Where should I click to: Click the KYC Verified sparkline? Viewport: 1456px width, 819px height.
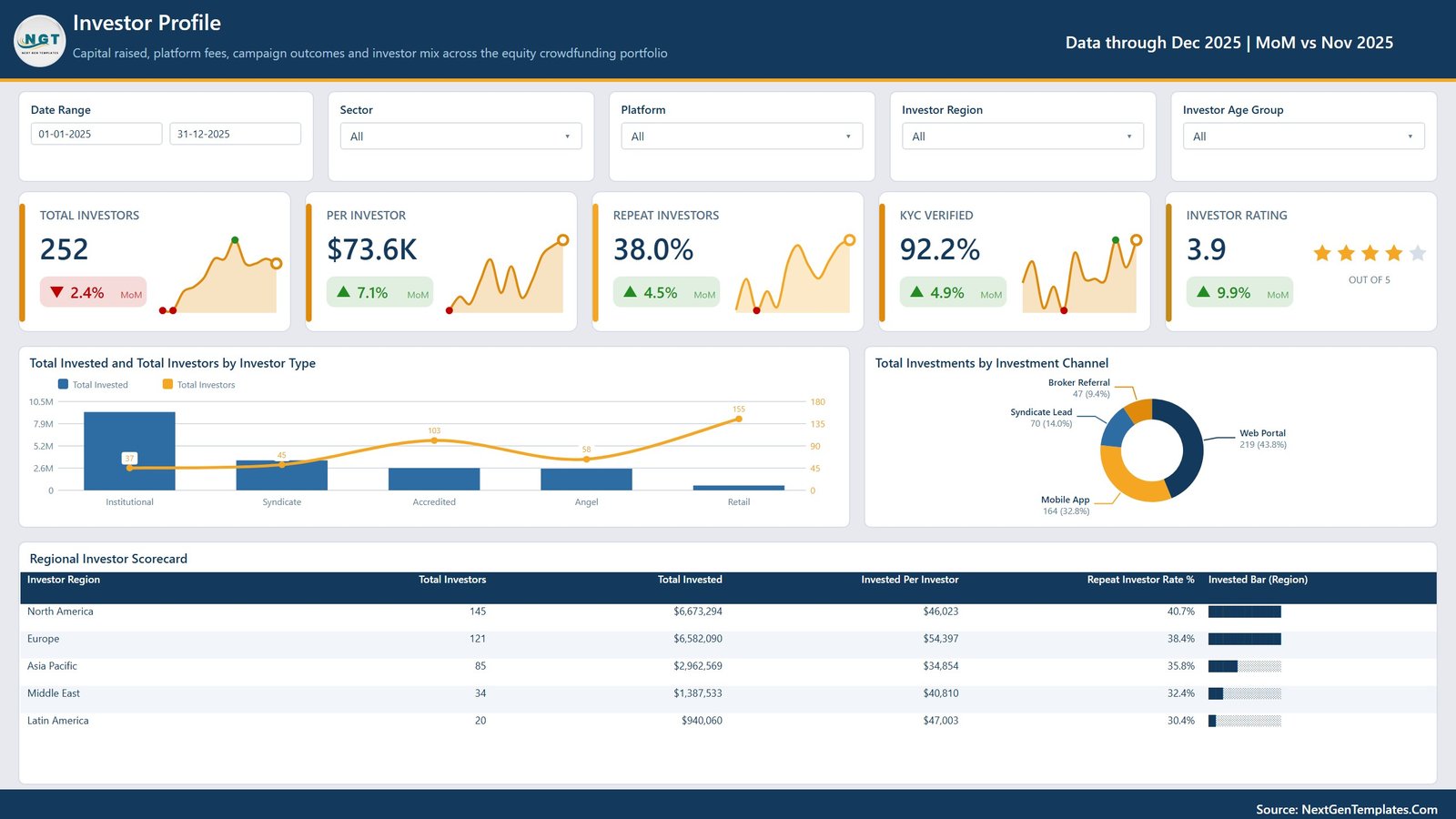point(1081,276)
